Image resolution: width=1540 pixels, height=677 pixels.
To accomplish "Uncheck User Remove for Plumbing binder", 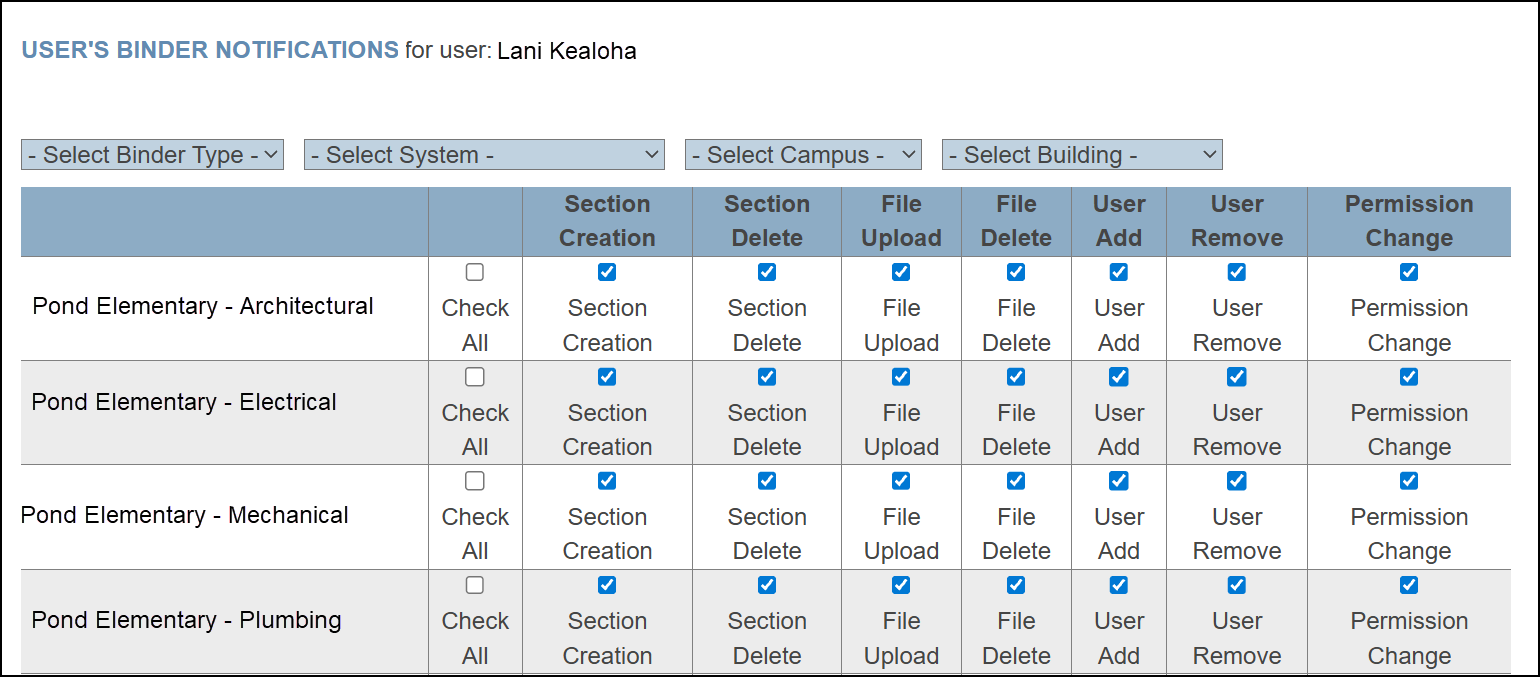I will [1237, 585].
